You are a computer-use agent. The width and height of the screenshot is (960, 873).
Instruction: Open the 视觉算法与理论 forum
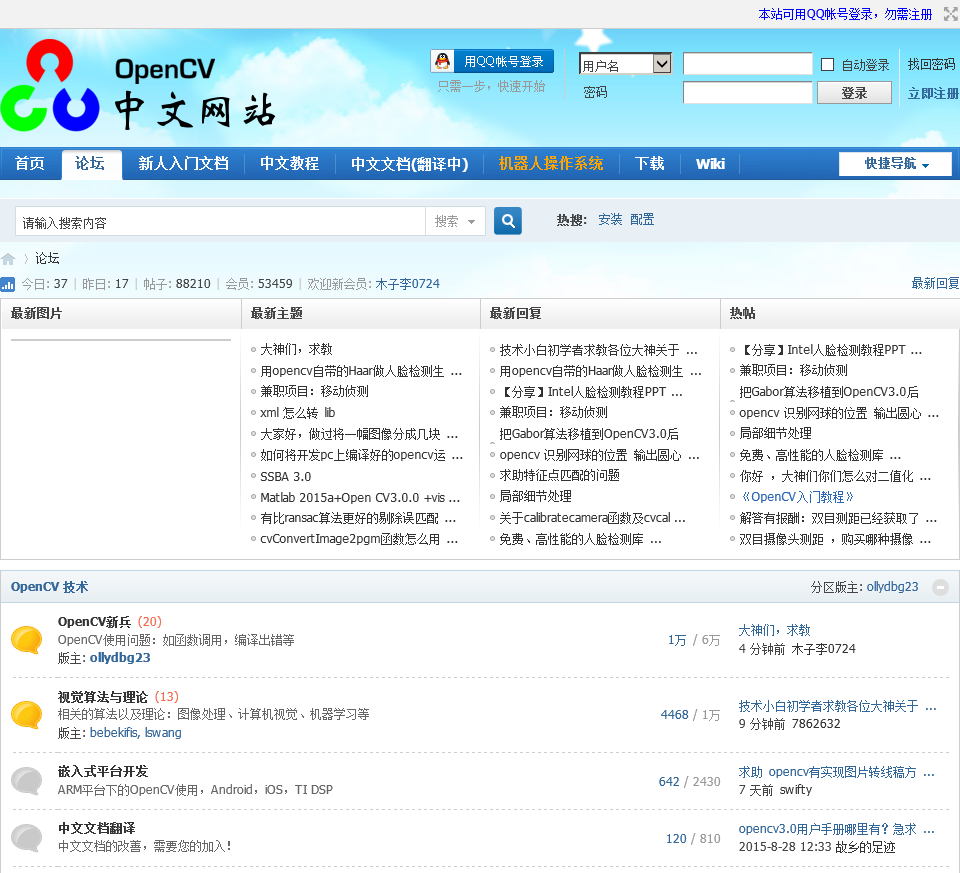pos(103,697)
